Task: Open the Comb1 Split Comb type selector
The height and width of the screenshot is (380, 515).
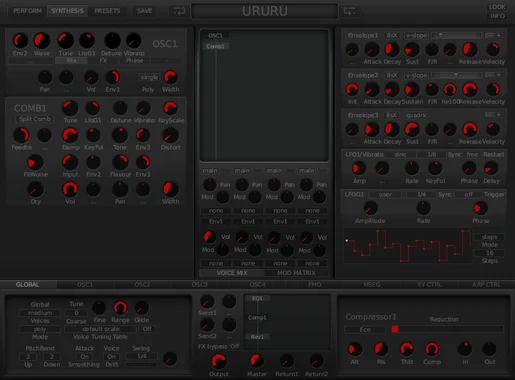Action: pos(35,119)
